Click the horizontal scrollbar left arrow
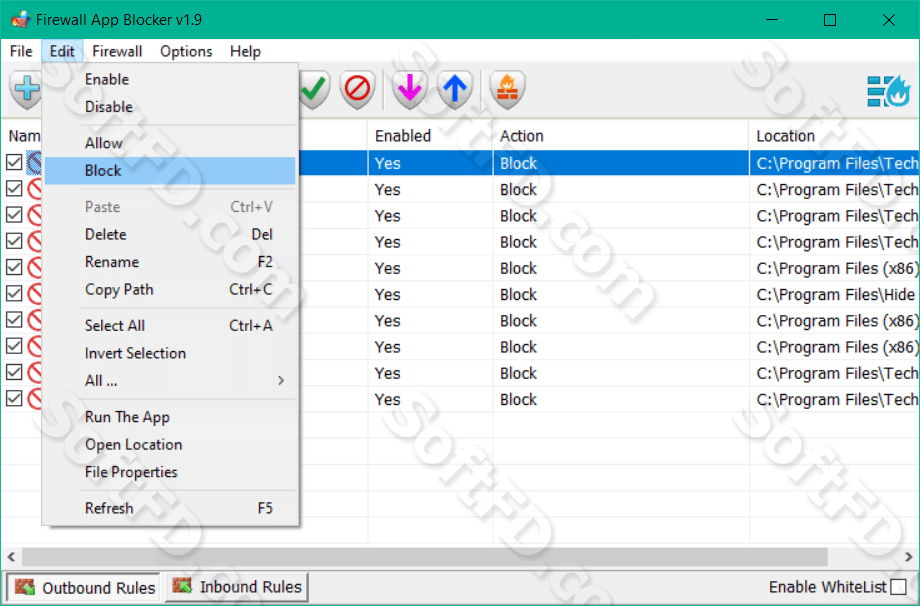Screen dimensions: 920x606 11,556
